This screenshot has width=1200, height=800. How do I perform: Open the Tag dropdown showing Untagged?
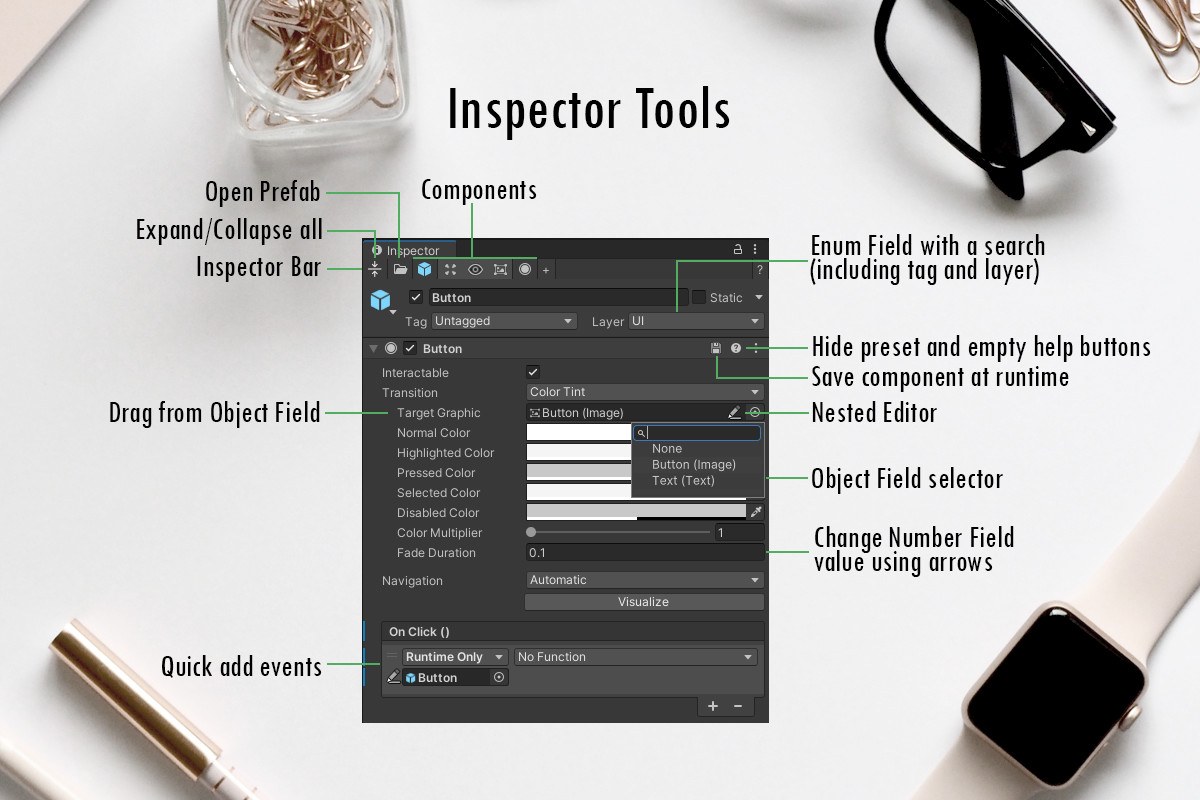coord(504,321)
